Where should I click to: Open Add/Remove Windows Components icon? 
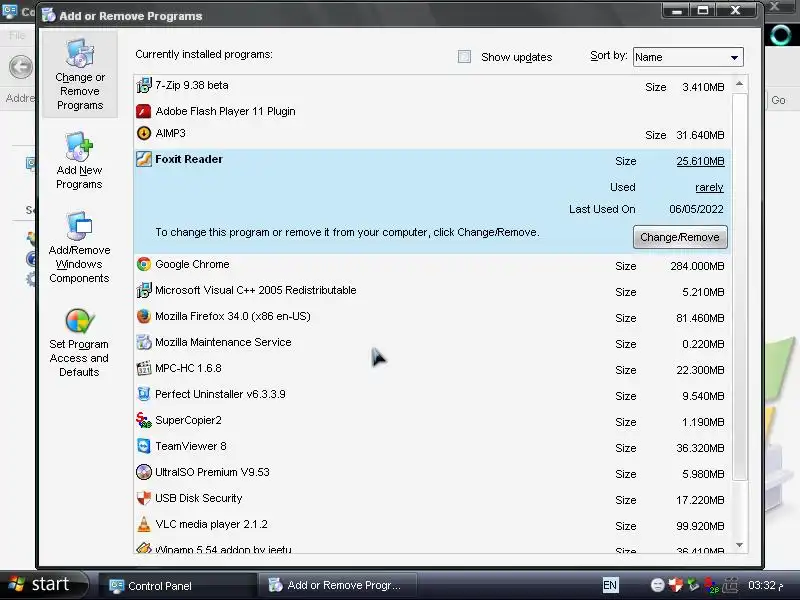79,226
